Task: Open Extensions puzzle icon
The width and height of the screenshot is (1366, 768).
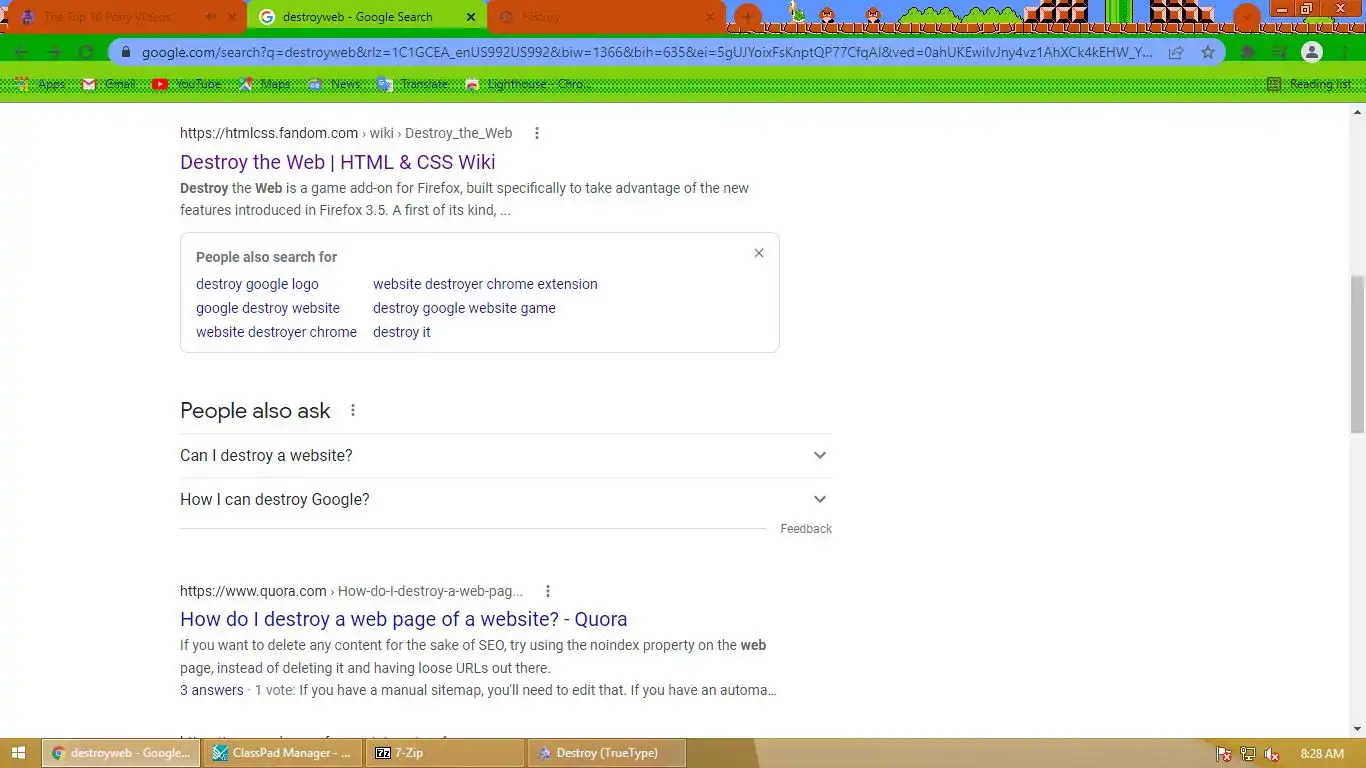Action: coord(1248,52)
